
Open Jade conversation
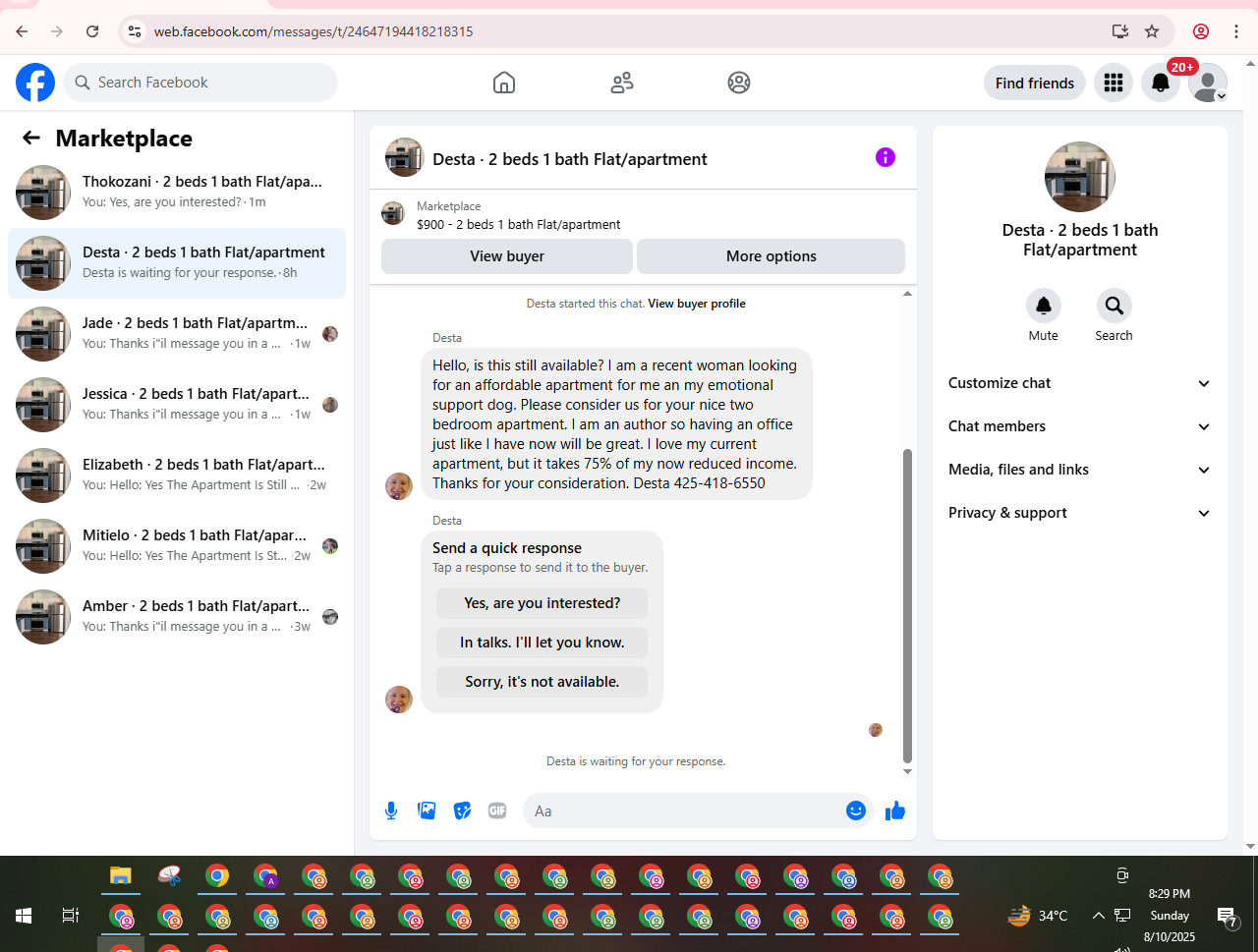coord(177,334)
